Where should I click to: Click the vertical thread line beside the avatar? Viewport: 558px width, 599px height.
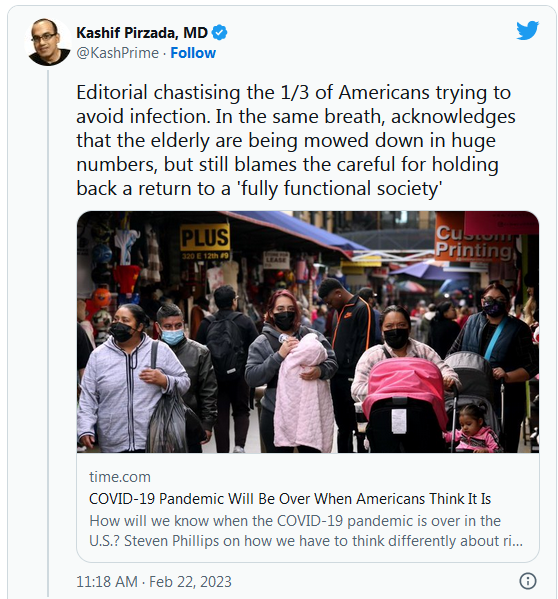tap(49, 332)
